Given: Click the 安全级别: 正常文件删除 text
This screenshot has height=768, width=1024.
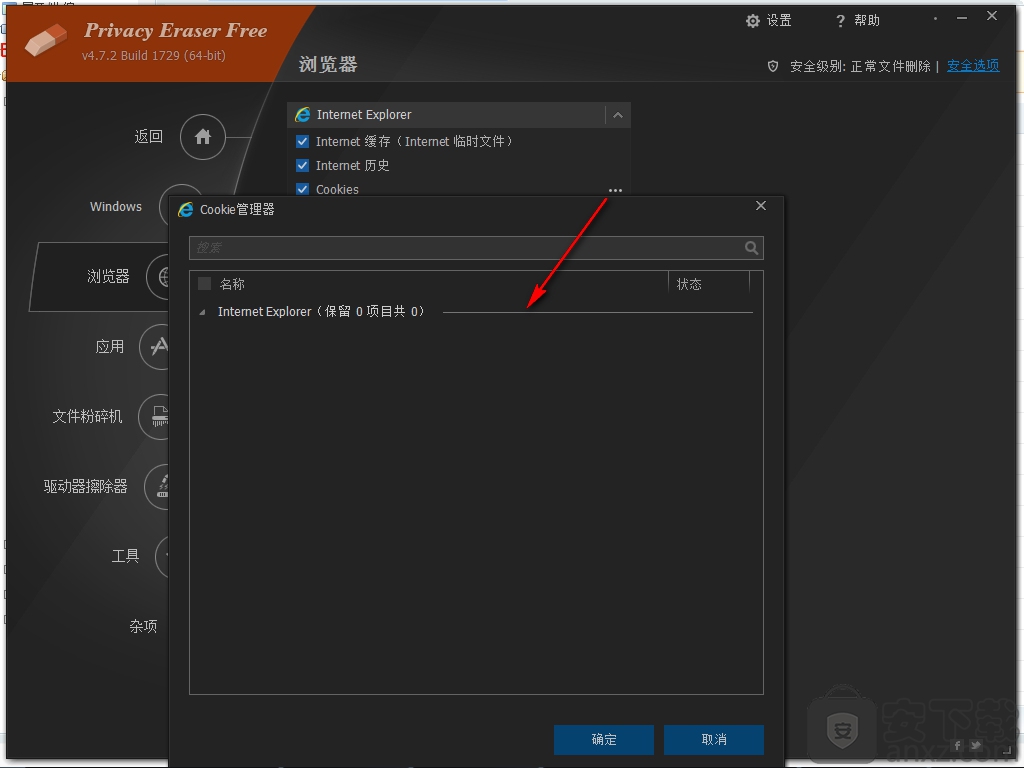Looking at the screenshot, I should 860,66.
